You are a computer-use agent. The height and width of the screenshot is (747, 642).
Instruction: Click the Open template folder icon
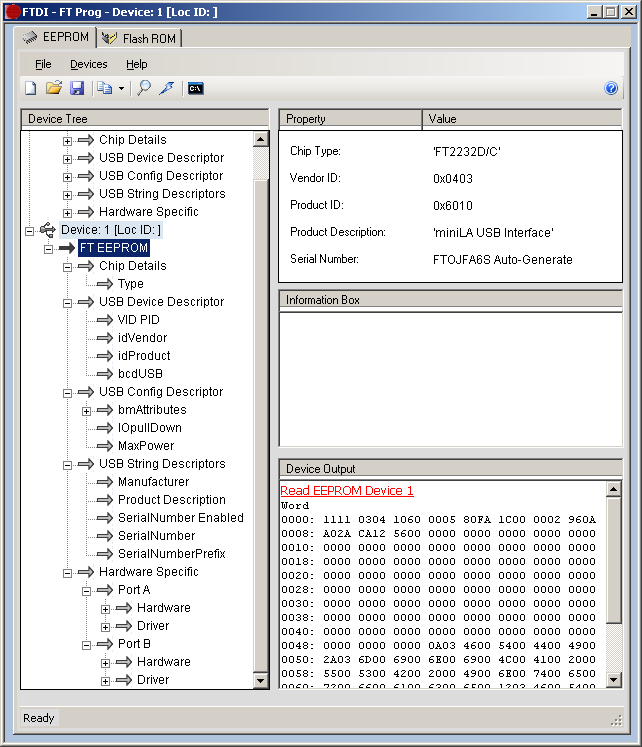(54, 88)
